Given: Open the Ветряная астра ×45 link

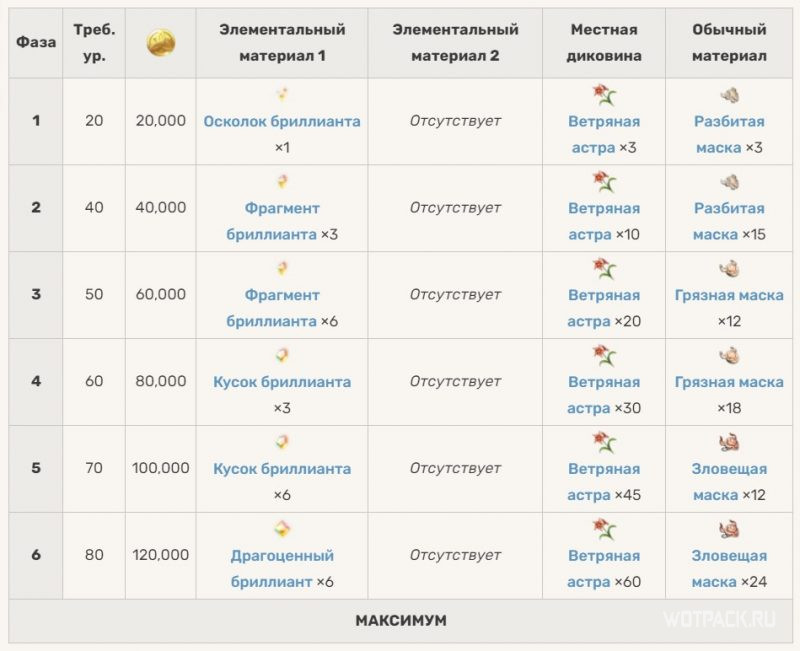Looking at the screenshot, I should [604, 482].
